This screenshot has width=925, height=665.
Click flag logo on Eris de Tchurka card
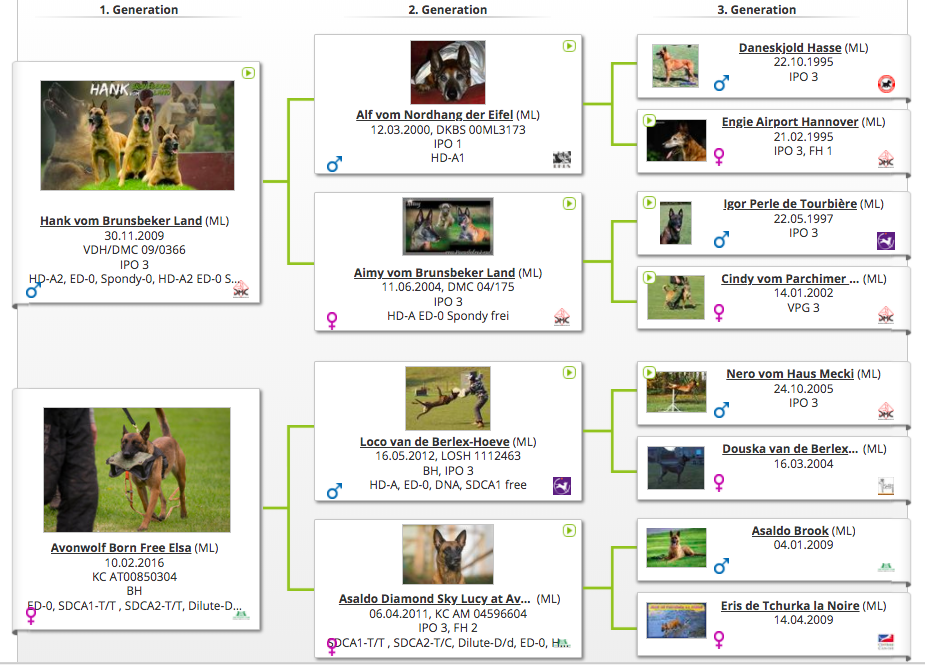pyautogui.click(x=886, y=639)
